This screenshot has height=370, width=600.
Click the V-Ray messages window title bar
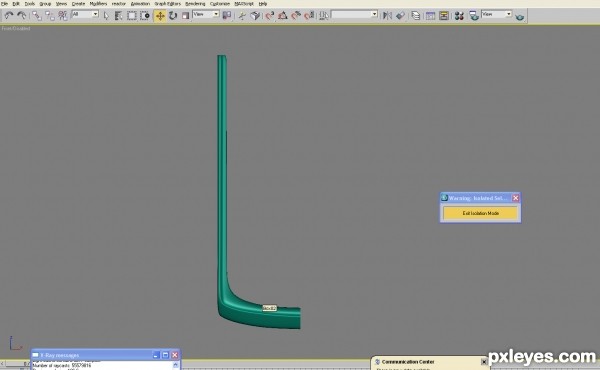coord(92,355)
